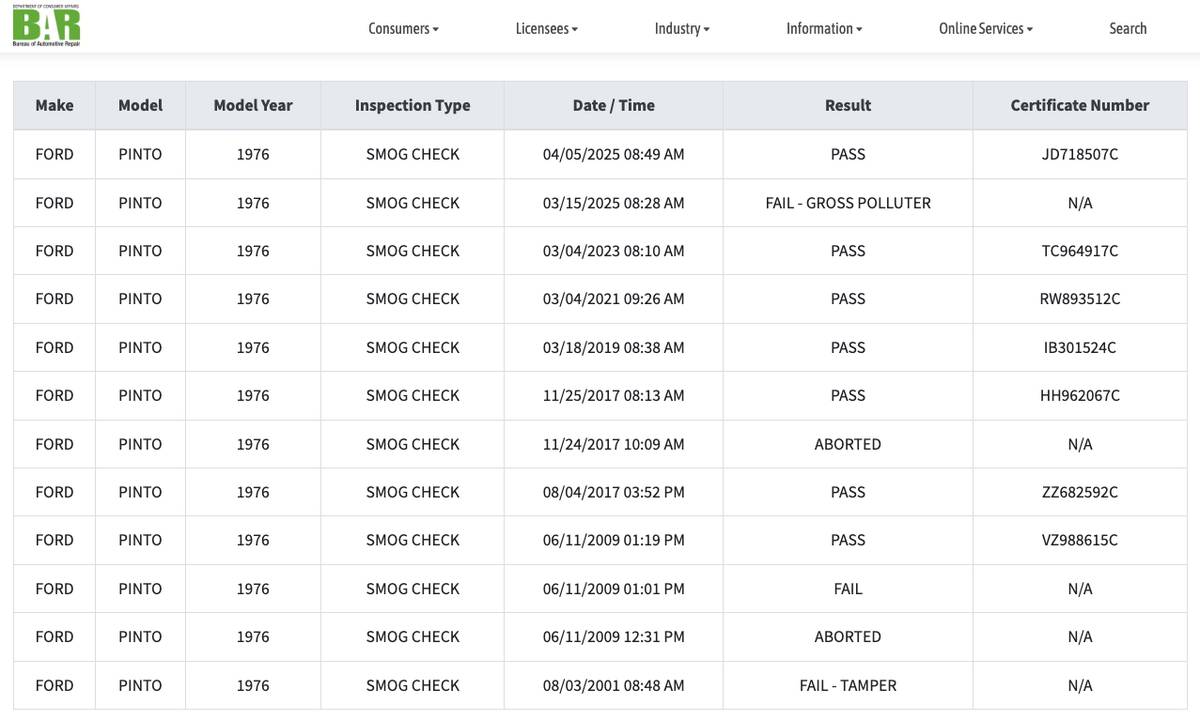Screen dimensions: 1200x720
Task: Click certificate number VZ988615C
Action: coord(1079,540)
